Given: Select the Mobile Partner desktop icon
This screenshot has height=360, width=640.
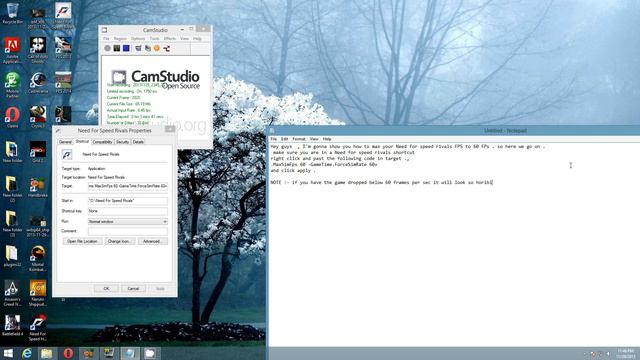Looking at the screenshot, I should click(12, 85).
